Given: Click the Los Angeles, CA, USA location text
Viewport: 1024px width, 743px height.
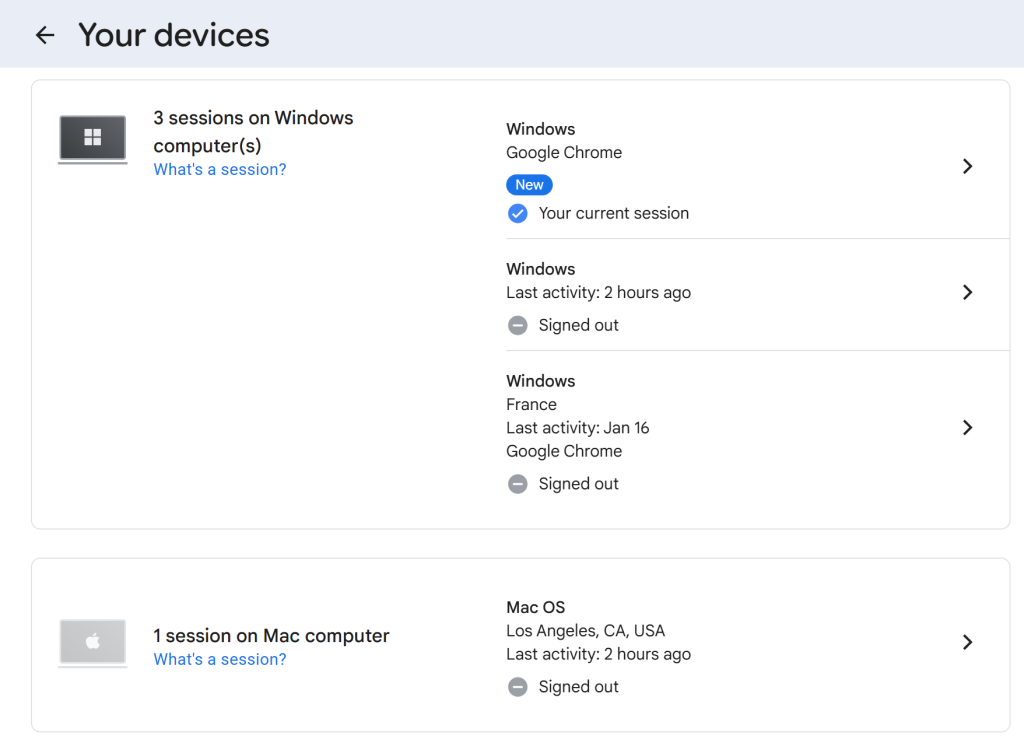Looking at the screenshot, I should 585,631.
